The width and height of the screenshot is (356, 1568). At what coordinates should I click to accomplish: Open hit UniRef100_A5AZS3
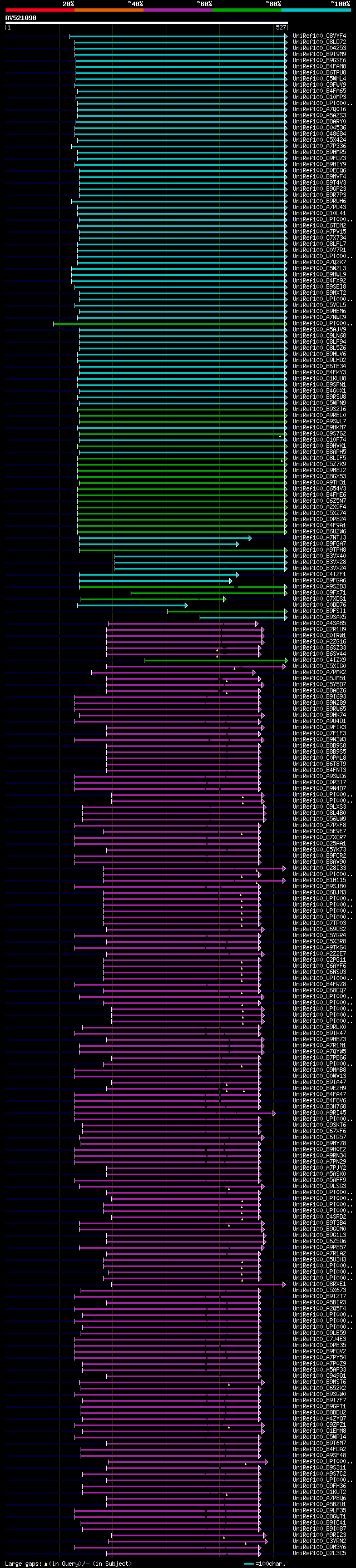[319, 116]
